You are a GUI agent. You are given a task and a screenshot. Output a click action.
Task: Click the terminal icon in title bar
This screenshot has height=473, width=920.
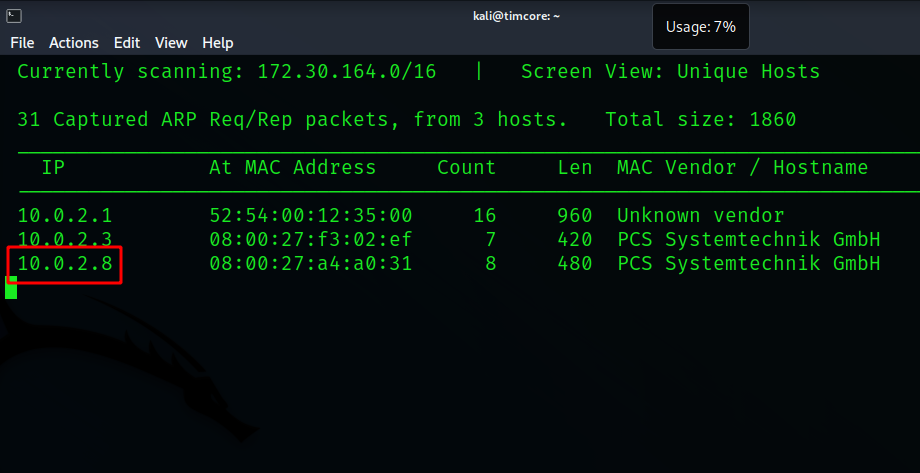[14, 16]
